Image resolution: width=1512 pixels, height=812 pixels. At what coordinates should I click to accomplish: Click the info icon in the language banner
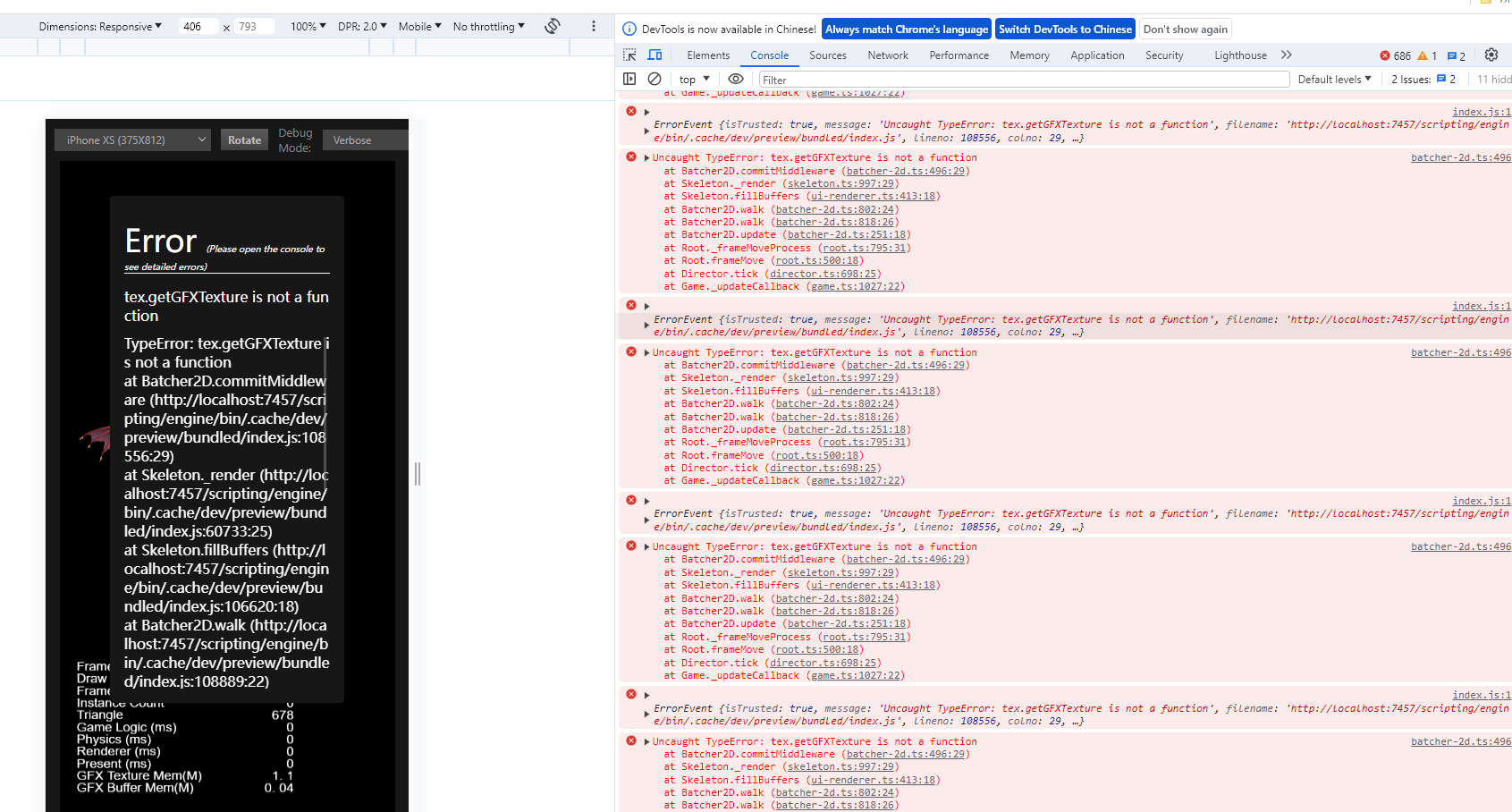629,29
